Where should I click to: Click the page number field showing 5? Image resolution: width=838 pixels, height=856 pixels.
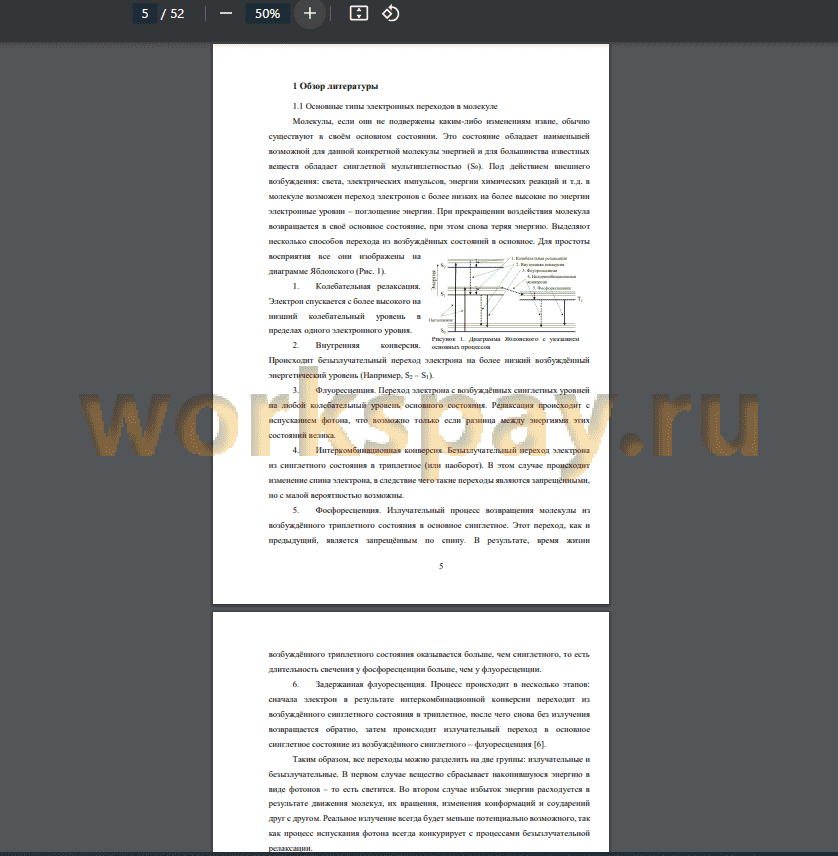145,14
